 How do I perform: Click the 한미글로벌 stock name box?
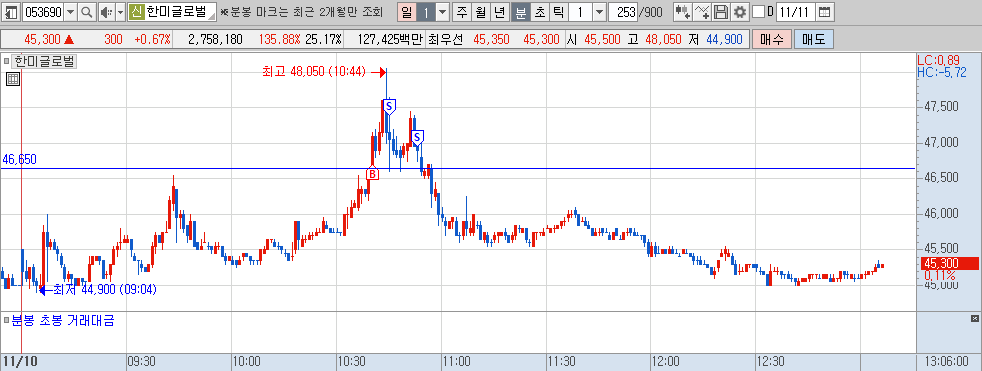[180, 12]
